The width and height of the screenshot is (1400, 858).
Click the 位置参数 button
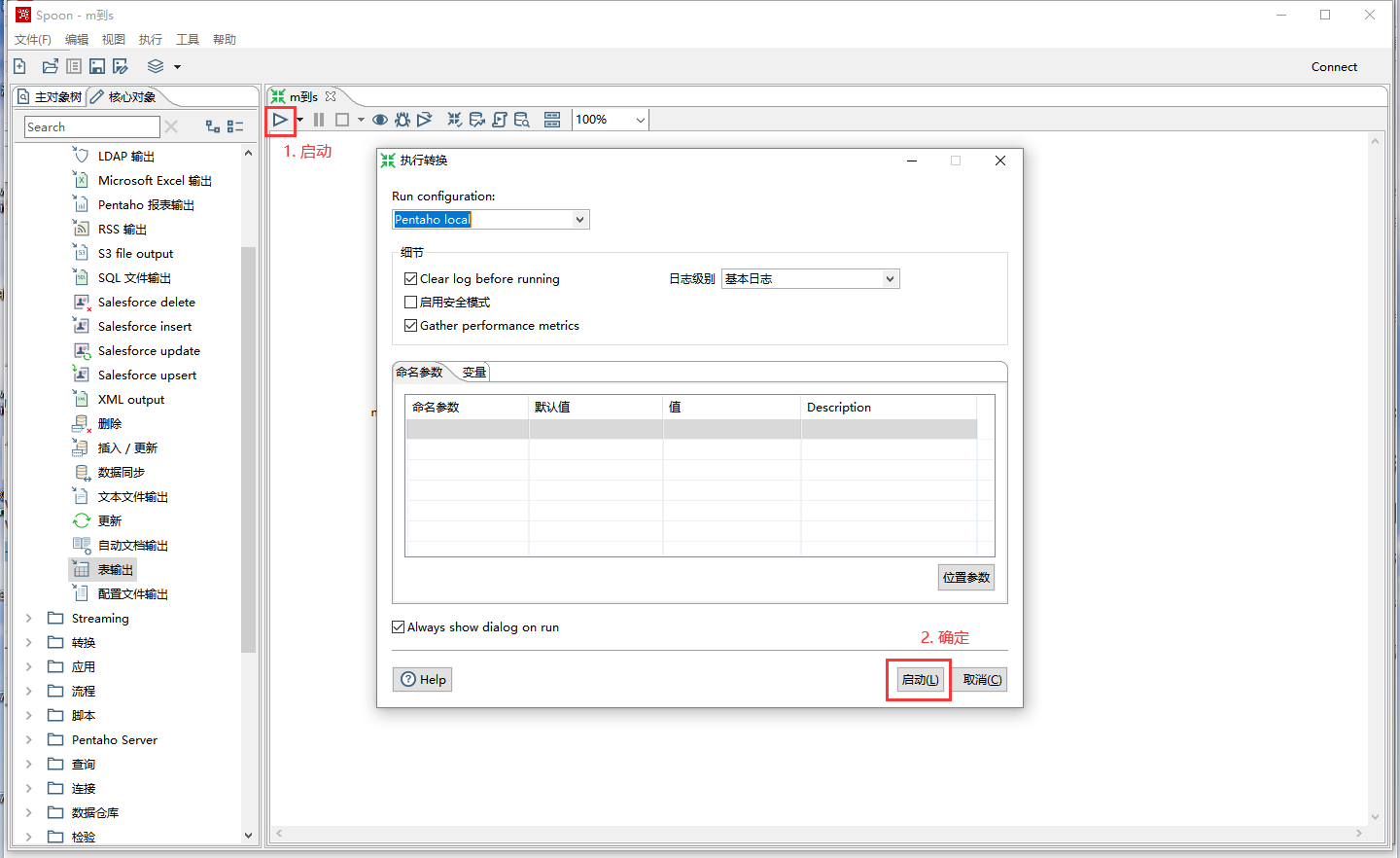(966, 577)
